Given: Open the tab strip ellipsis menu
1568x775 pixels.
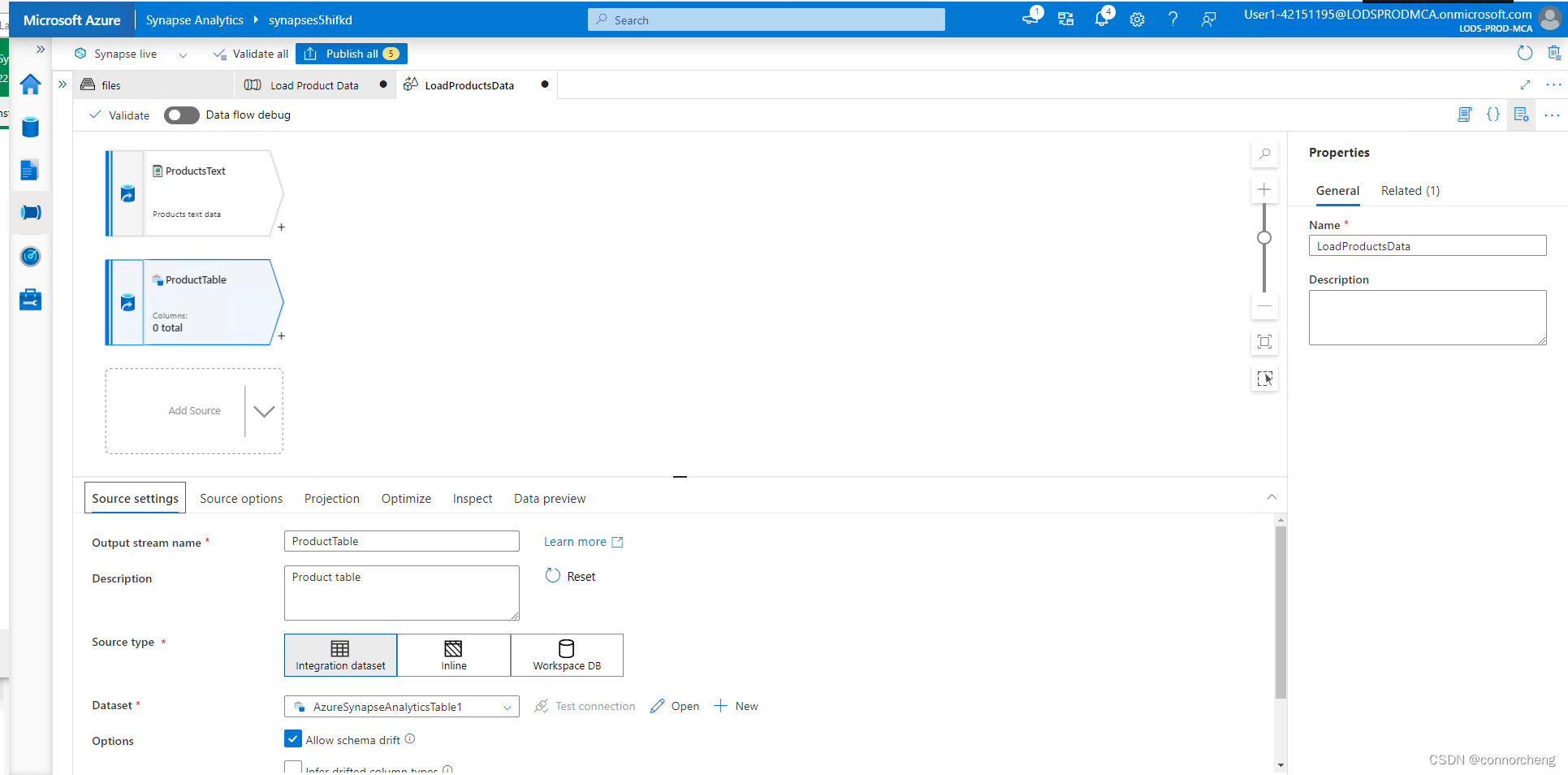Looking at the screenshot, I should [1553, 84].
